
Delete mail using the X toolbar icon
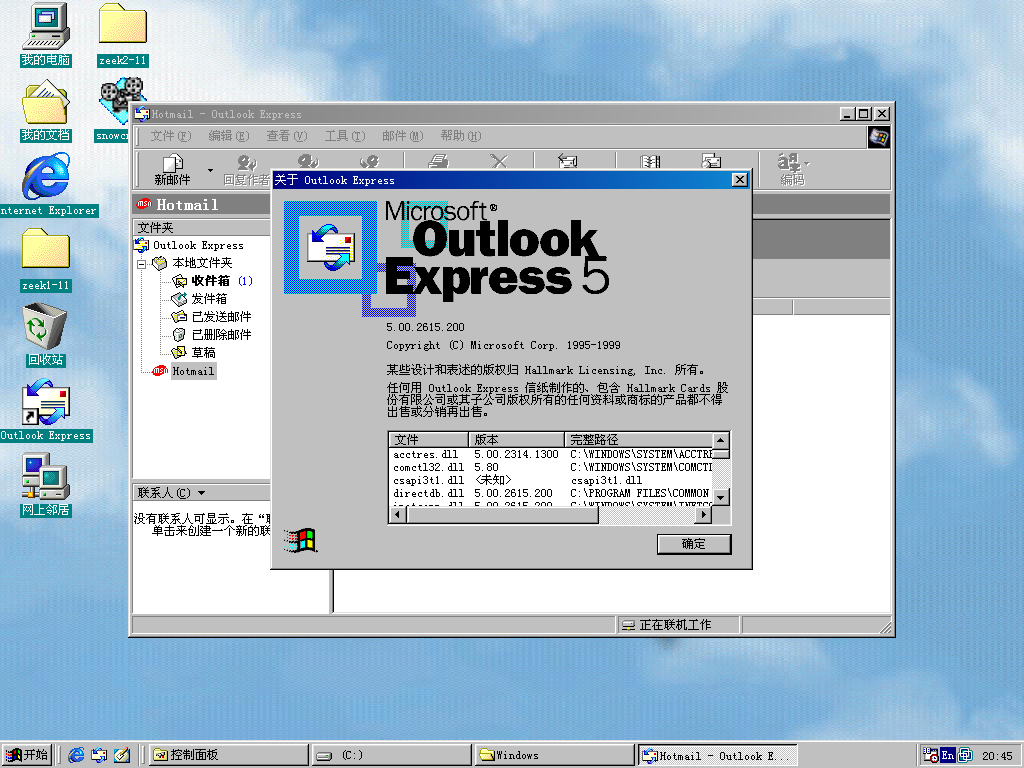498,163
